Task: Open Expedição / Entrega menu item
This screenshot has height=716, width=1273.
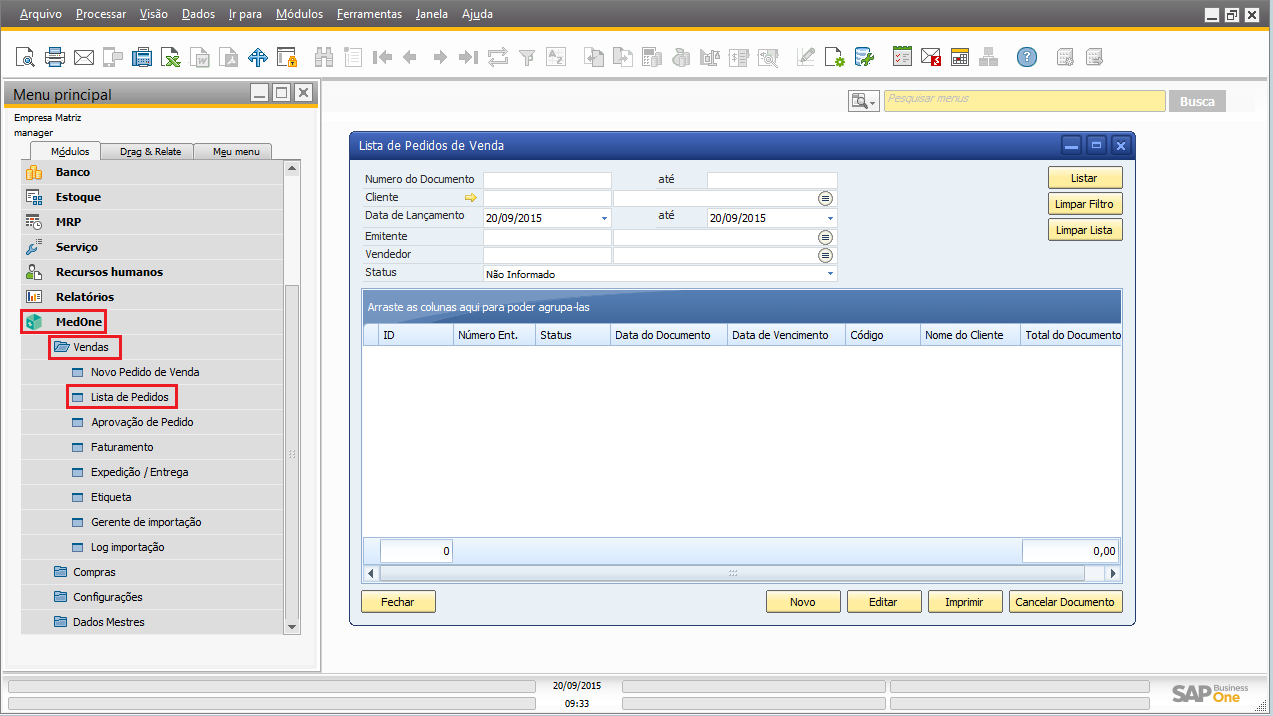Action: [x=139, y=472]
